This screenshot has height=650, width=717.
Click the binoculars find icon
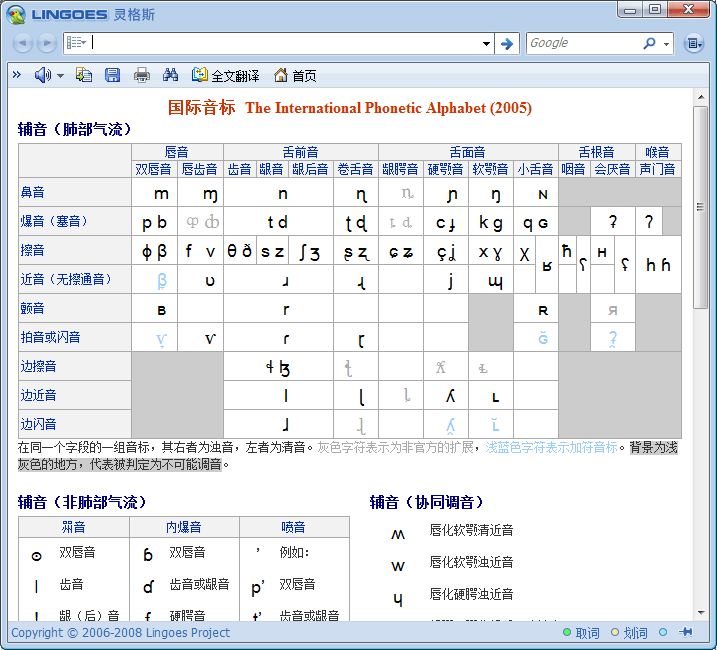pyautogui.click(x=170, y=75)
